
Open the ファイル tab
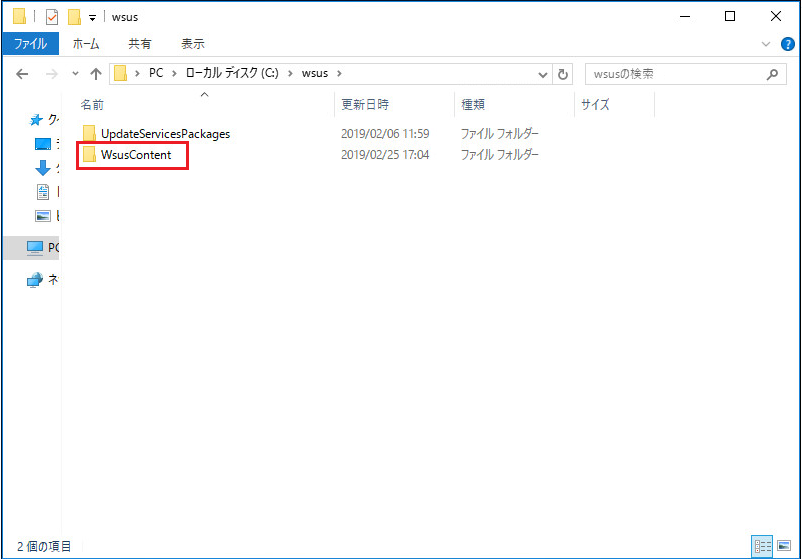point(31,44)
